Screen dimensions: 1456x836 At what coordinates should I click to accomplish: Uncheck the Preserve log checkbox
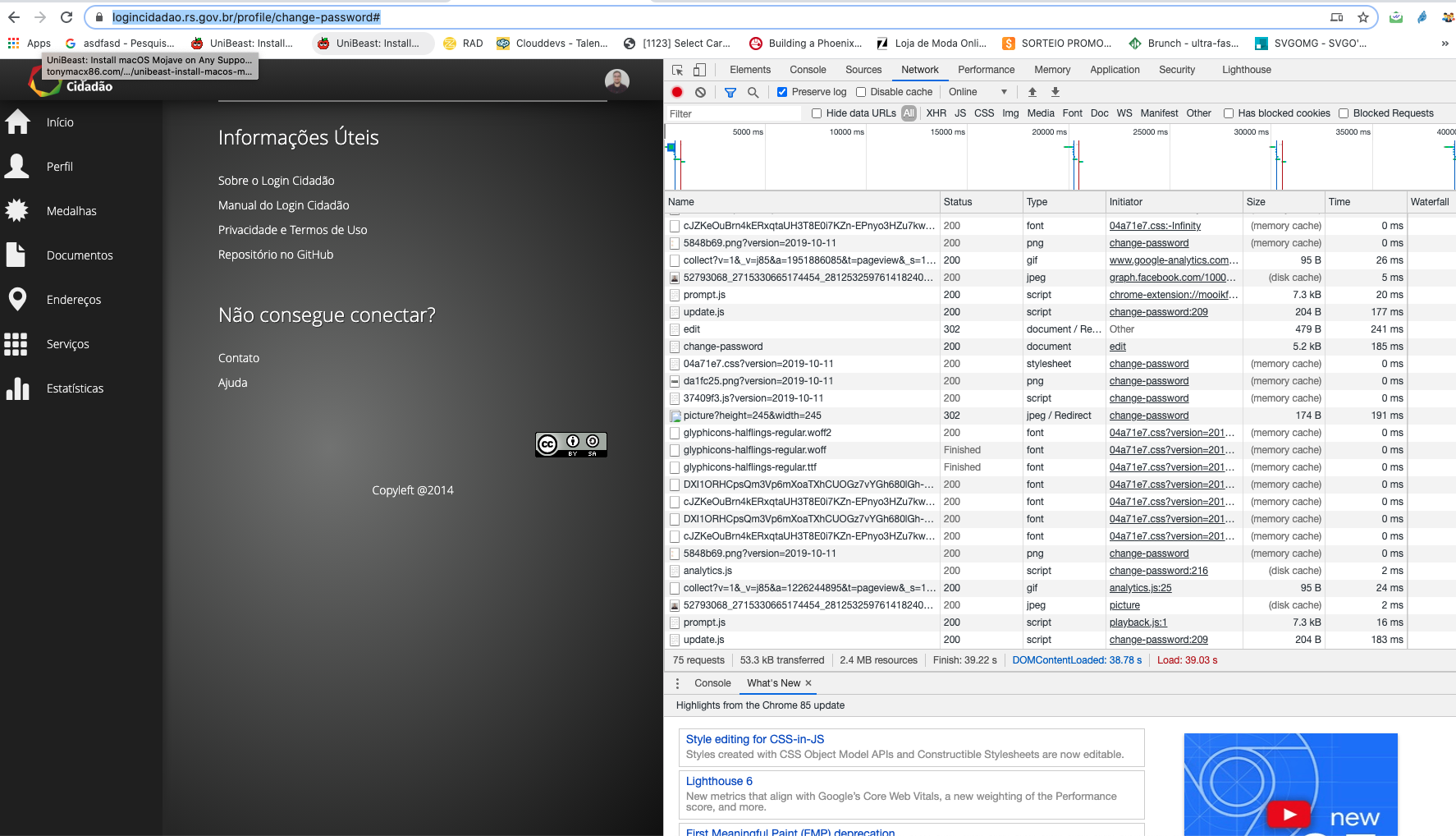782,92
